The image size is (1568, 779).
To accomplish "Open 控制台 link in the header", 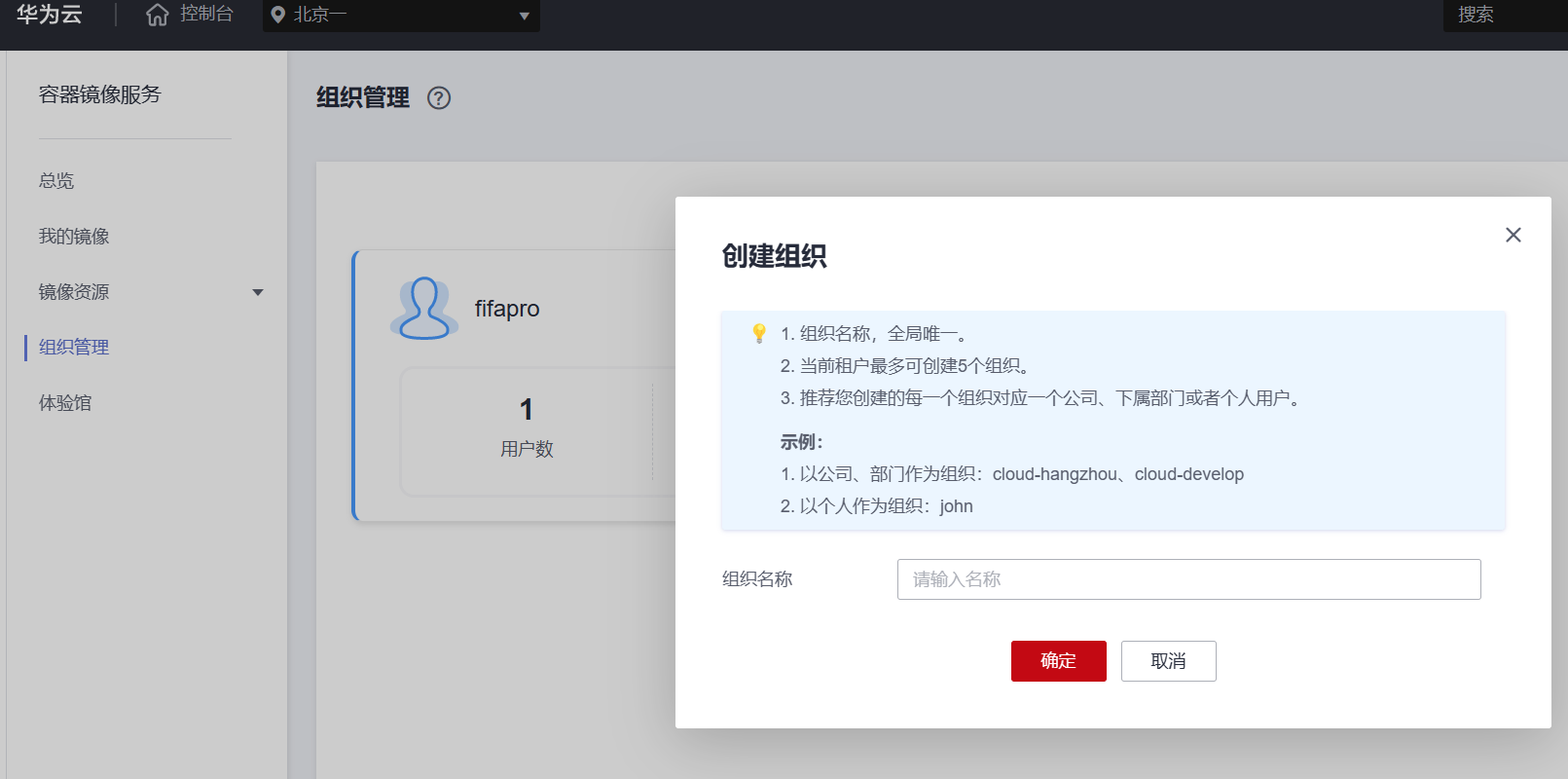I will pyautogui.click(x=206, y=15).
